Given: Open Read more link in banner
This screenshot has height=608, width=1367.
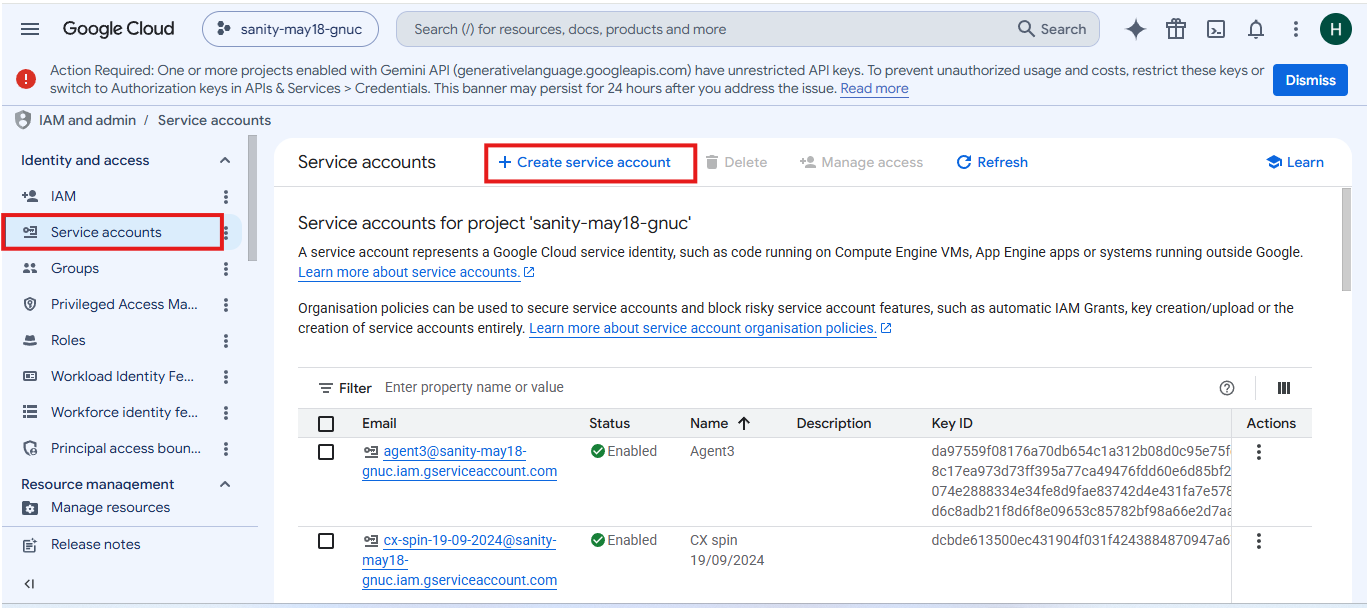Looking at the screenshot, I should click(874, 88).
